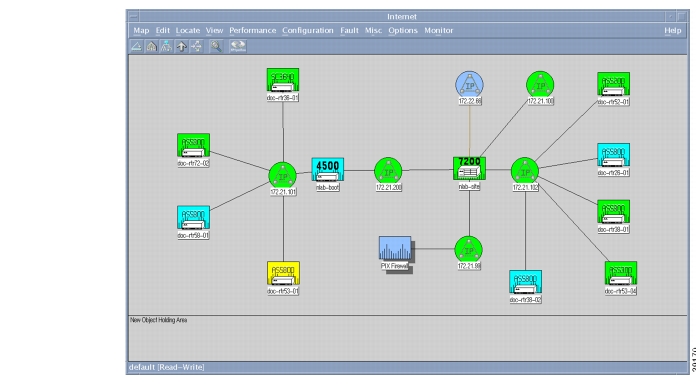Click the HP OpenView logo toolbar icon

tap(238, 46)
